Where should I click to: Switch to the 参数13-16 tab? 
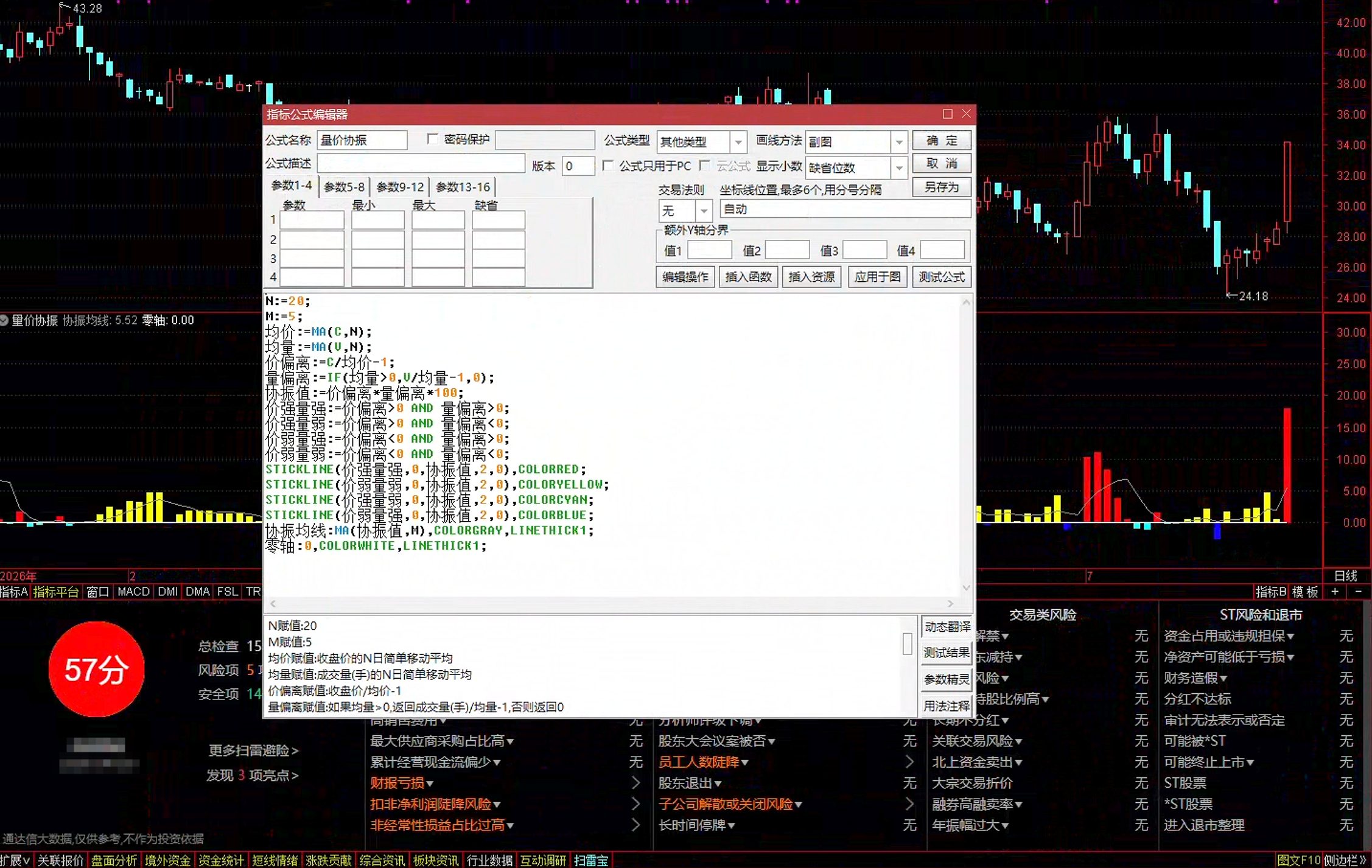coord(463,187)
